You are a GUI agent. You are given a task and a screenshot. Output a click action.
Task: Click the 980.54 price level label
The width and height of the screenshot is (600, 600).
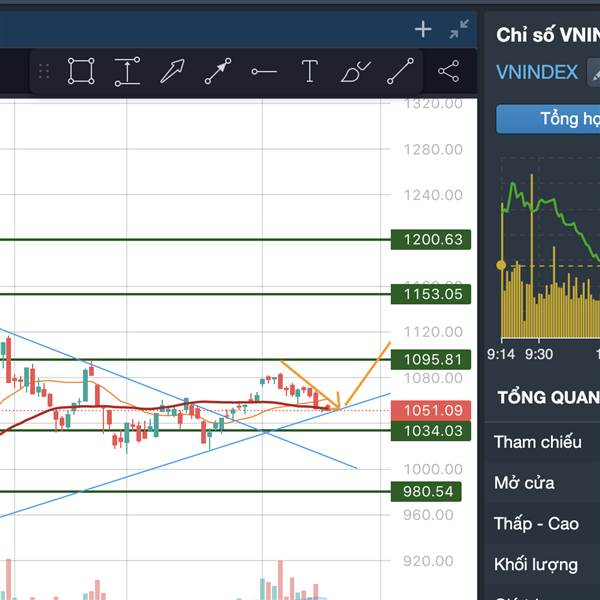pyautogui.click(x=426, y=491)
